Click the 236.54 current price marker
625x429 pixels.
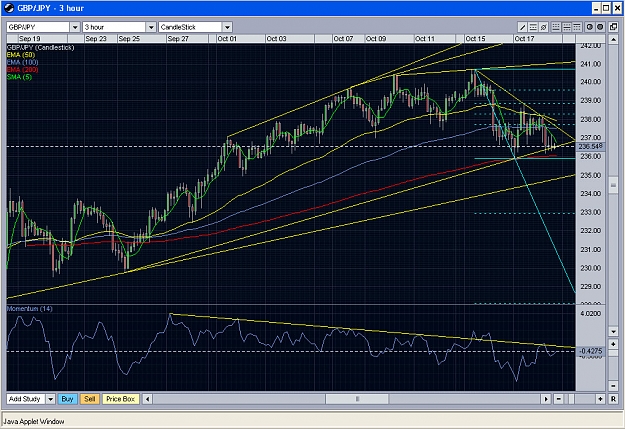pos(590,147)
